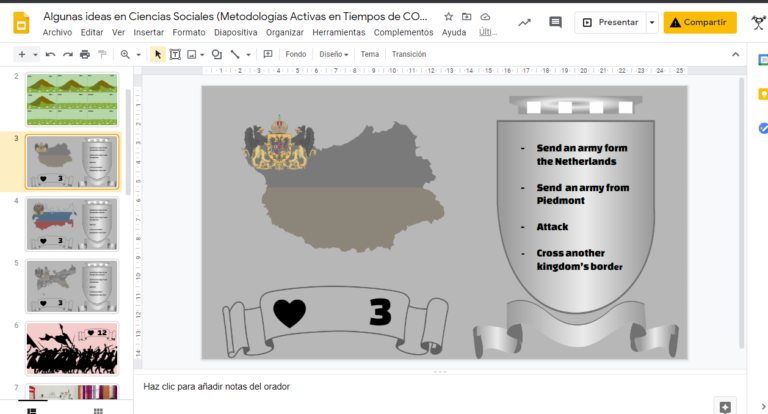Click the filmstrip vertical scrollbar
This screenshot has height=414, width=768.
pos(128,142)
